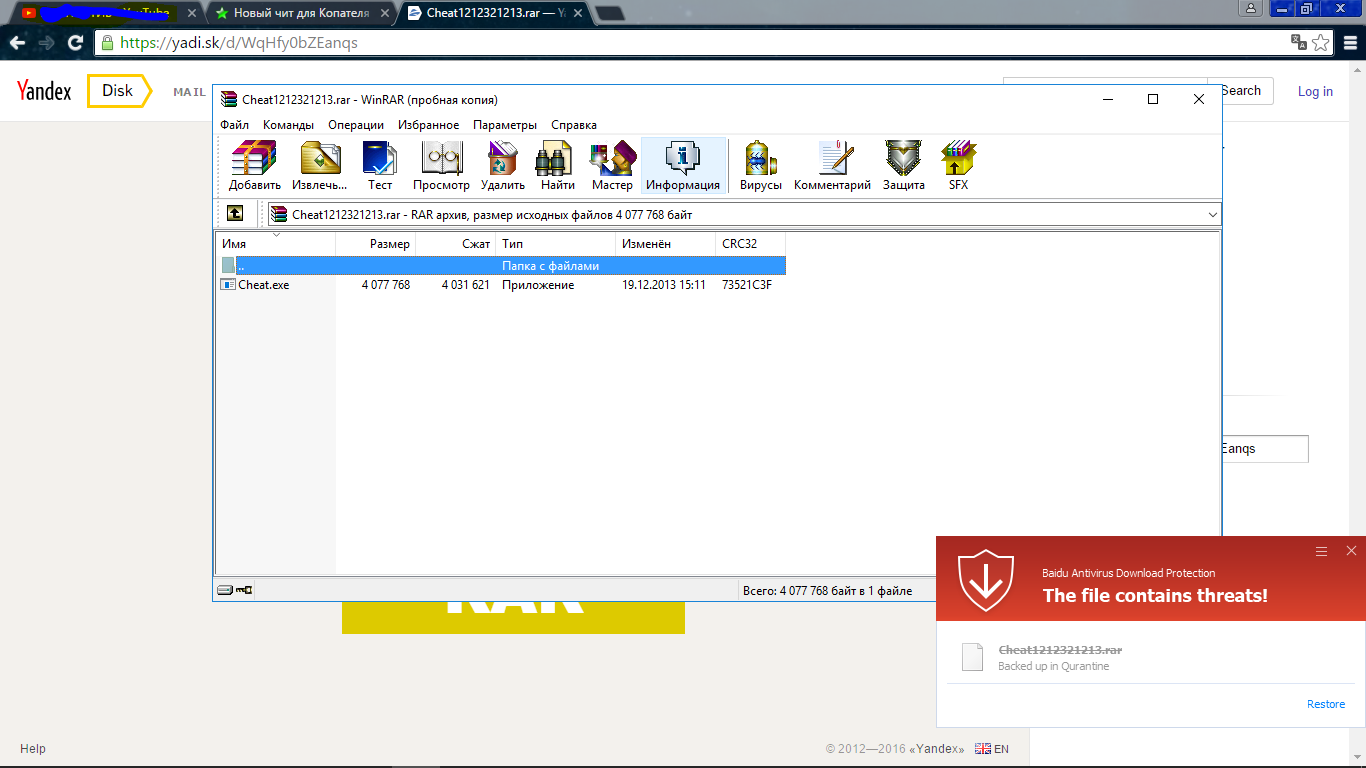Screen dimensions: 1366x768
Task: Open the Baidu Antivirus popup menu icon
Action: coord(1321,551)
